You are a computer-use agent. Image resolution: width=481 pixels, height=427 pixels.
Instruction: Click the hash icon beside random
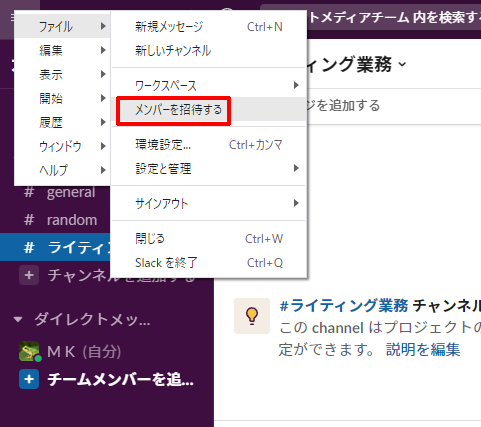(x=29, y=220)
